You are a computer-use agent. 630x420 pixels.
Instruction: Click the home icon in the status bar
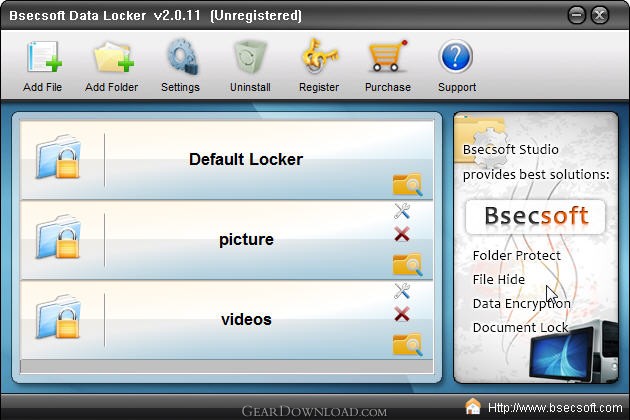[473, 406]
